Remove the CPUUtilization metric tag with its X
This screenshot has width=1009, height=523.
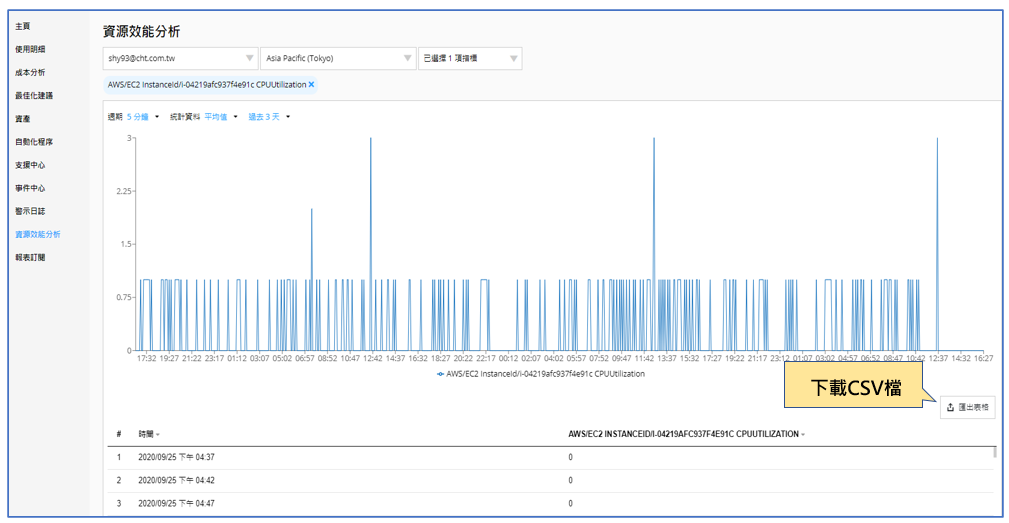click(311, 85)
